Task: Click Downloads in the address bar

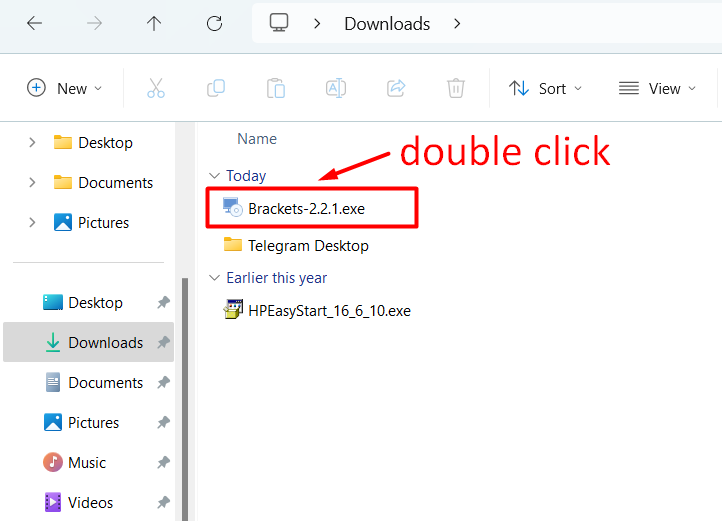Action: 387,23
